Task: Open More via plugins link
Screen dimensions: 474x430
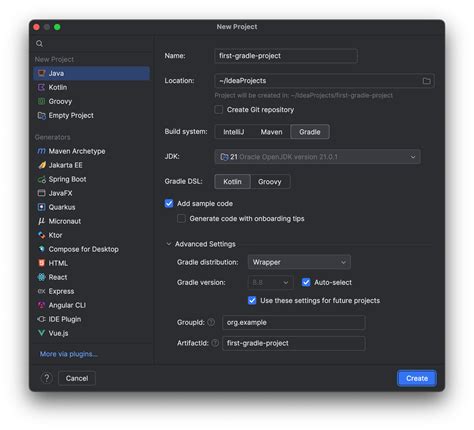Action: pos(69,354)
